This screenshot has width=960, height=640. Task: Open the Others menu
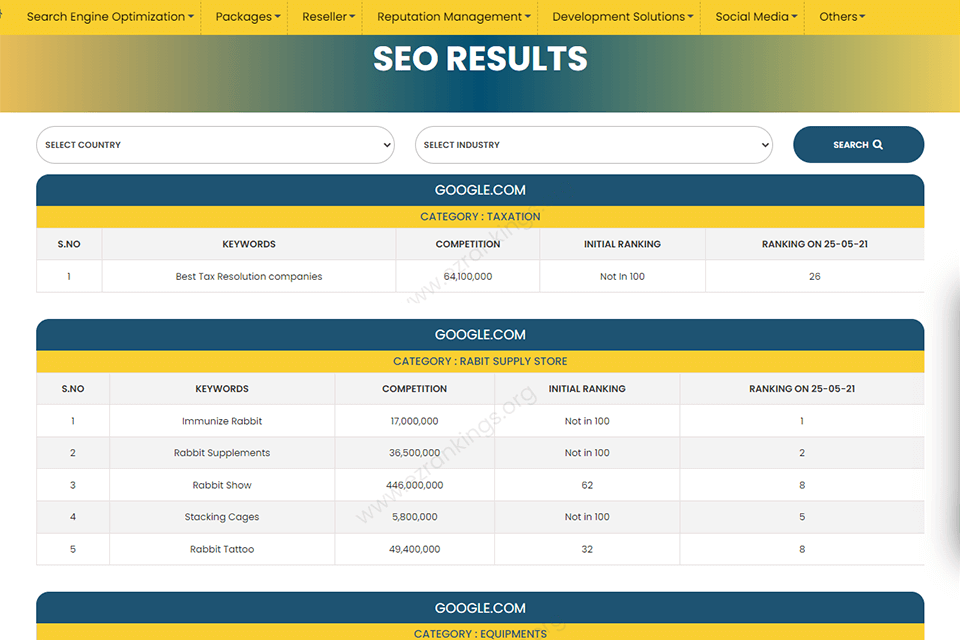(x=842, y=17)
